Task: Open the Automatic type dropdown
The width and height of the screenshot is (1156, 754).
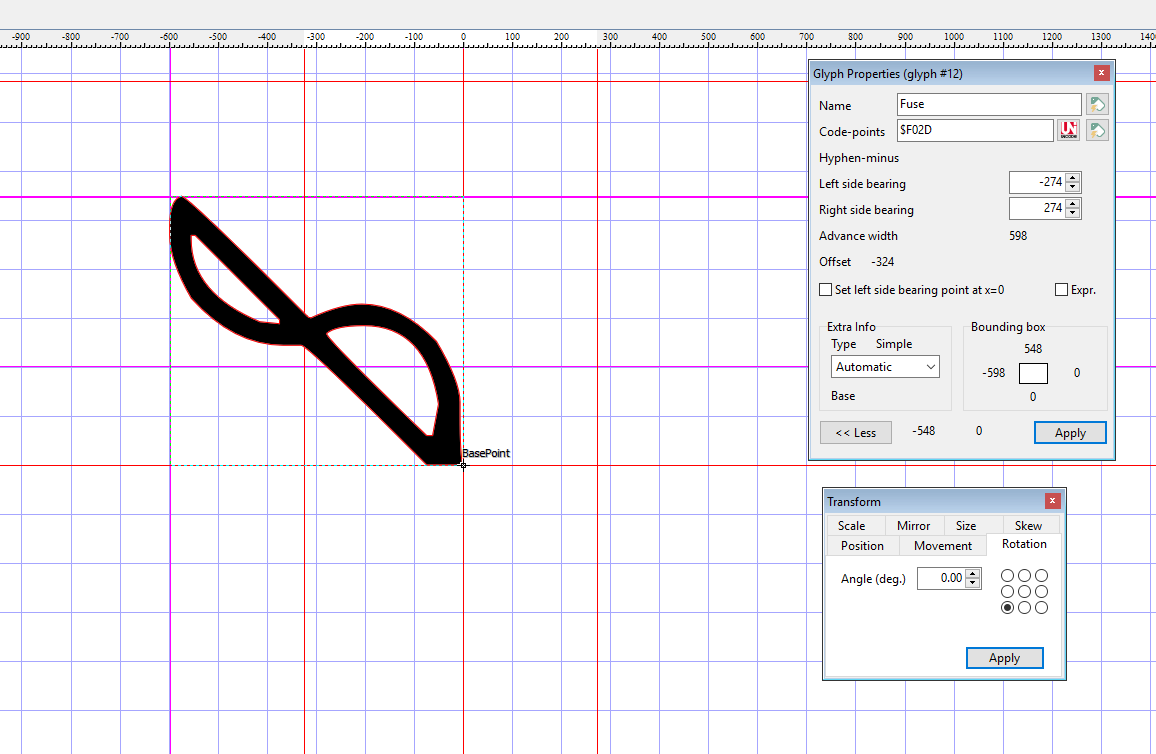Action: pyautogui.click(x=885, y=366)
